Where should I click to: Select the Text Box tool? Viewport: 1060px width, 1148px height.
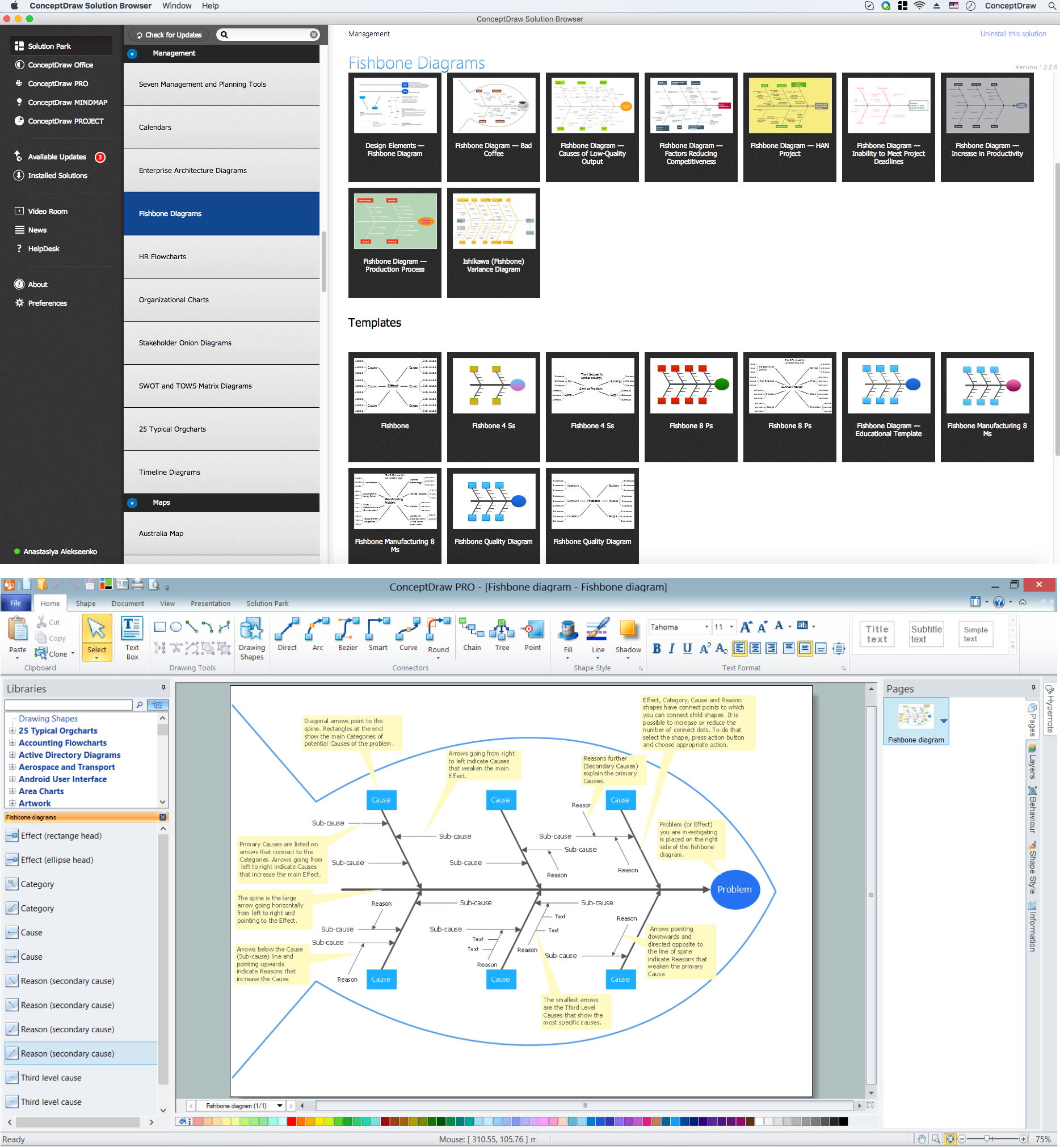[132, 638]
